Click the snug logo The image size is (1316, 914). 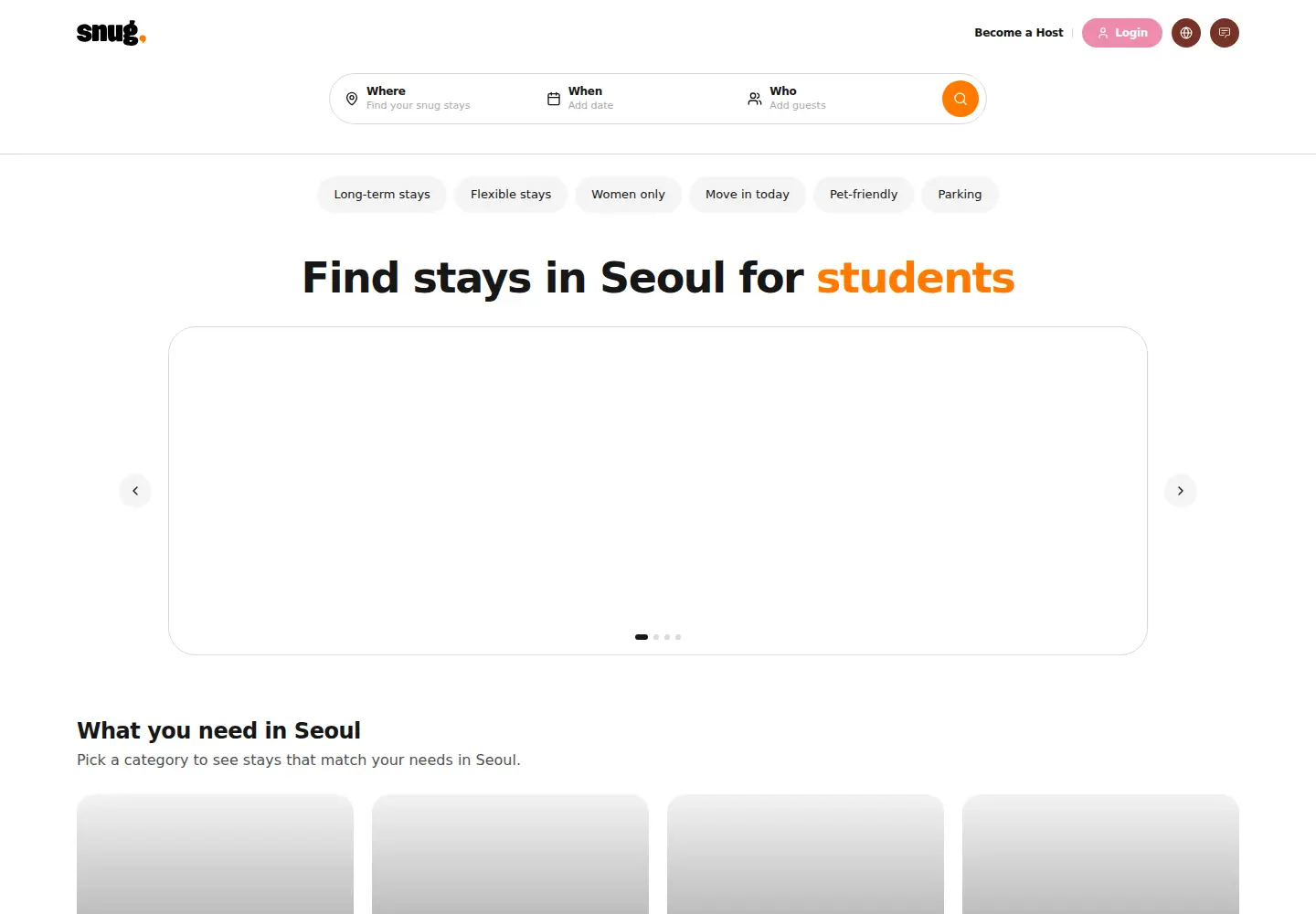pos(111,33)
